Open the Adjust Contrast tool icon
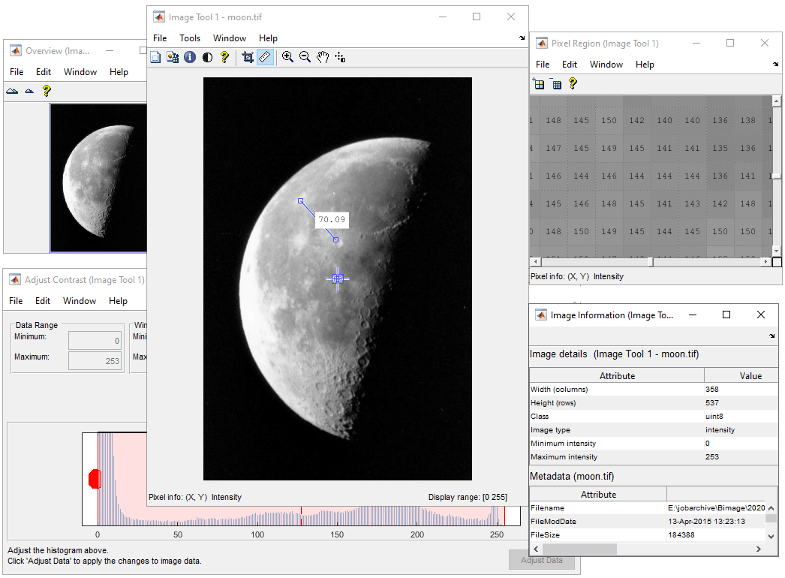Image resolution: width=785 pixels, height=578 pixels. click(207, 57)
